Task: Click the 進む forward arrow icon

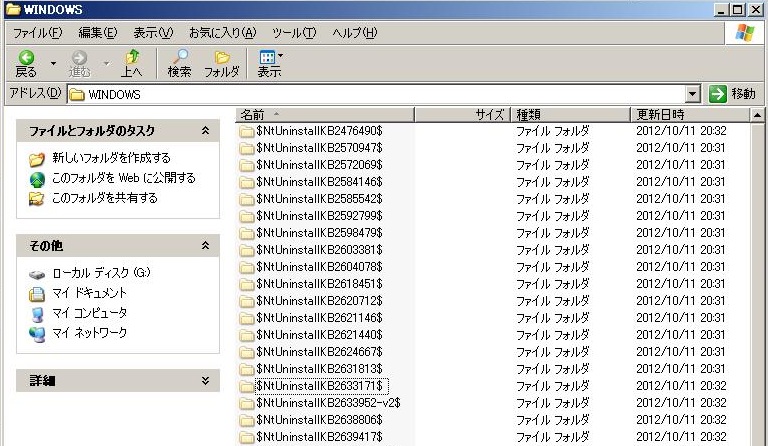Action: (x=79, y=57)
